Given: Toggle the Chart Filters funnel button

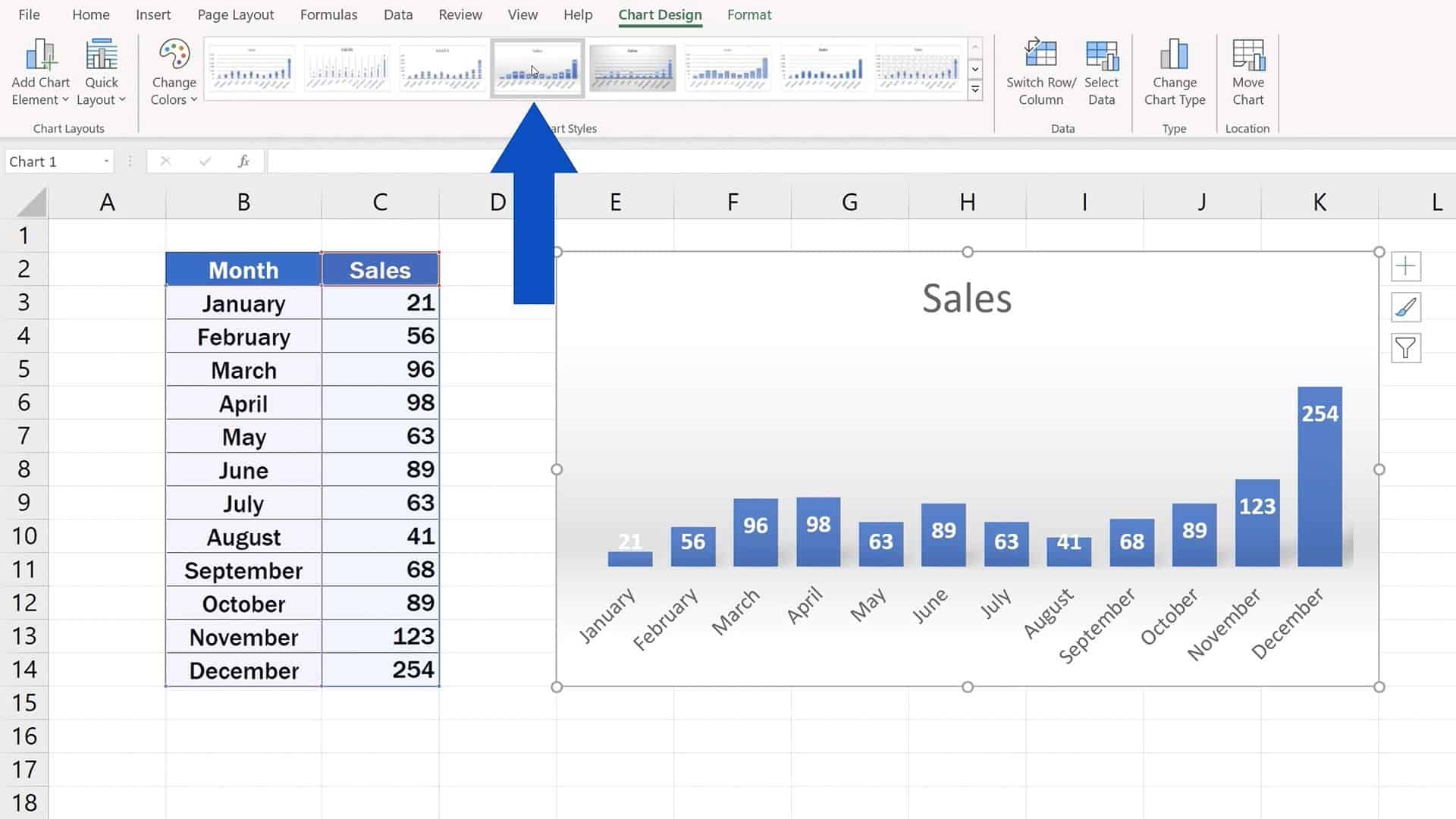Looking at the screenshot, I should pos(1405,347).
